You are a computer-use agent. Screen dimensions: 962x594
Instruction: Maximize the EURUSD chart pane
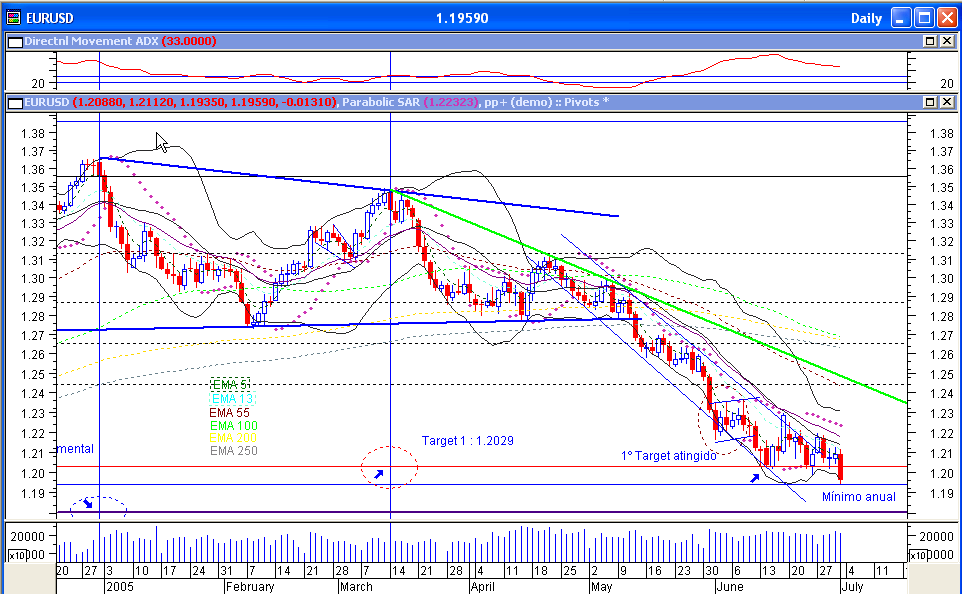(931, 101)
